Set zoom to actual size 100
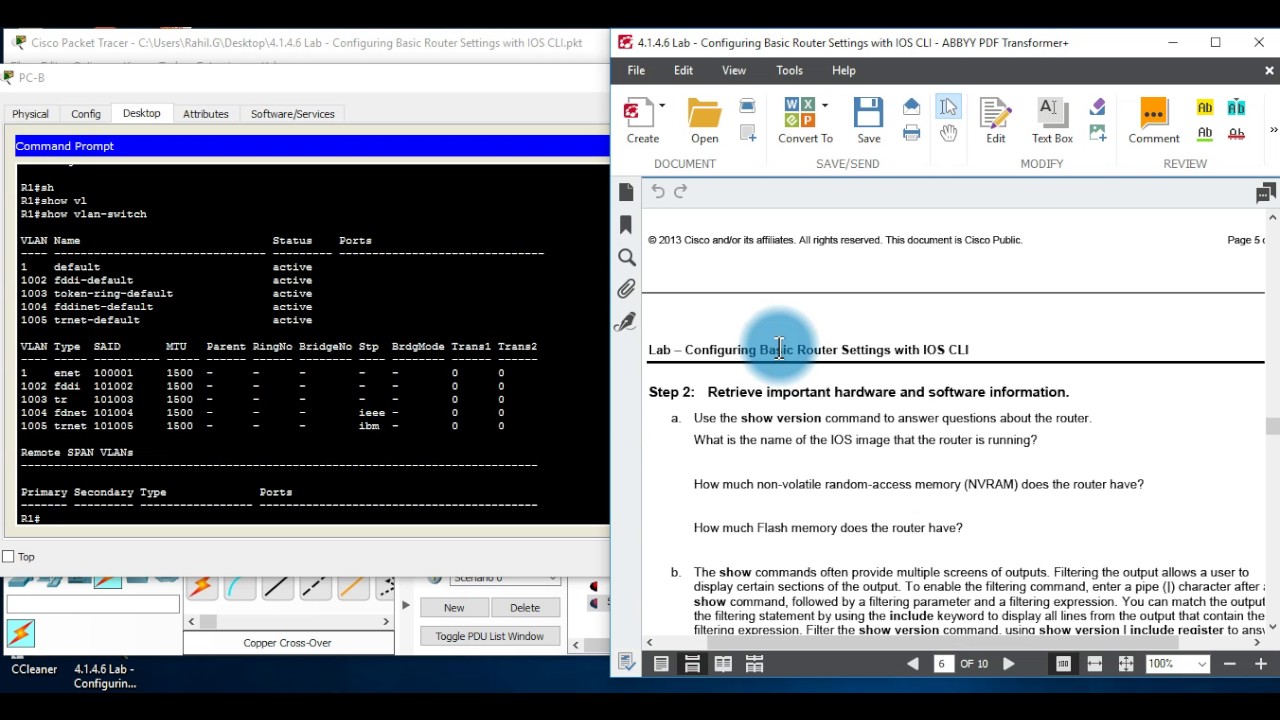The width and height of the screenshot is (1280, 720). (x=1063, y=663)
